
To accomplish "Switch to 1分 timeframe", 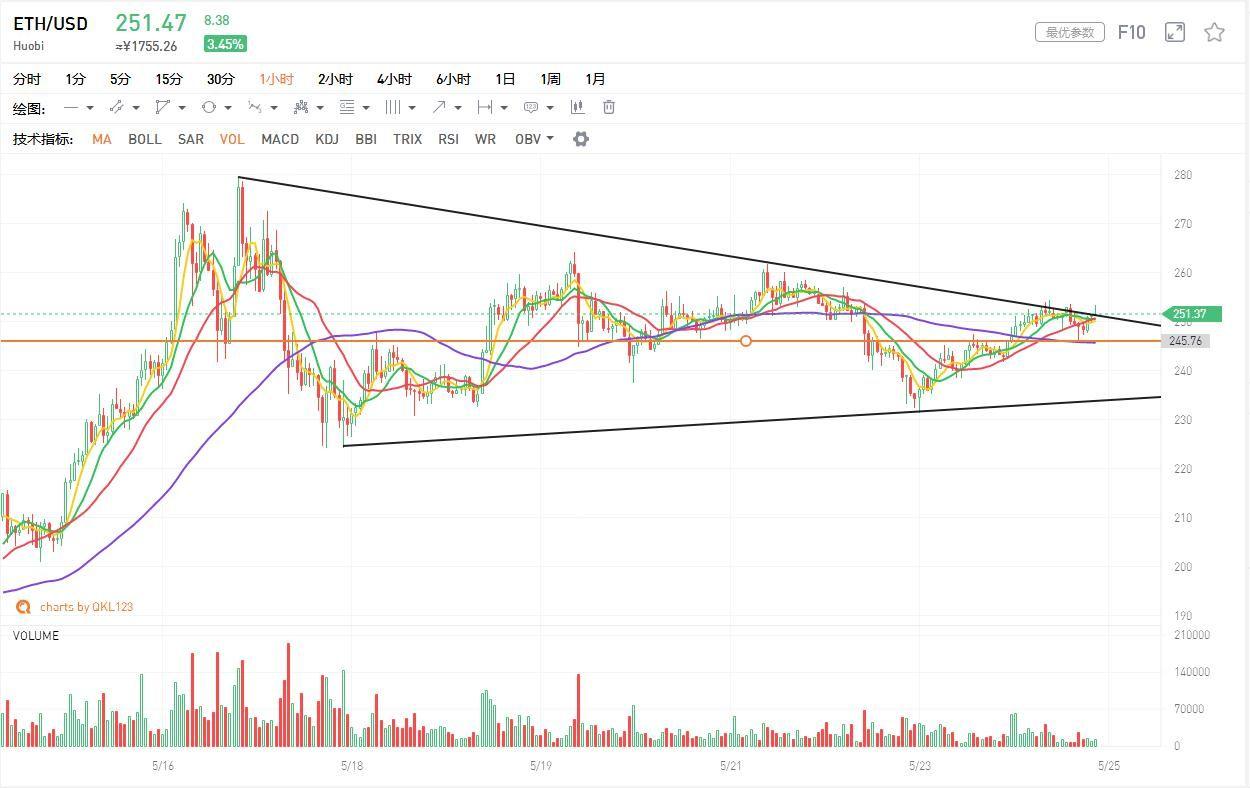I will click(x=76, y=79).
